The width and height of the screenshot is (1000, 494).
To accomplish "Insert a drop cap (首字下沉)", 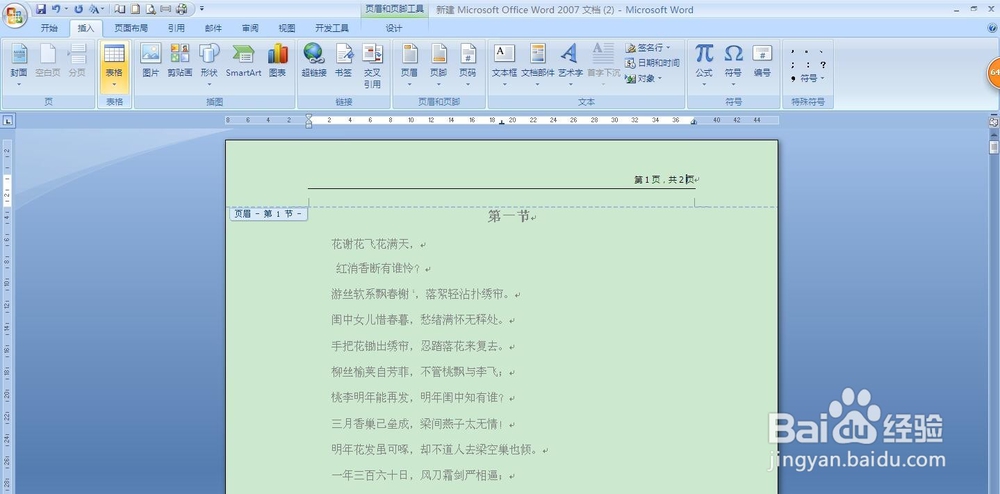I will [603, 65].
